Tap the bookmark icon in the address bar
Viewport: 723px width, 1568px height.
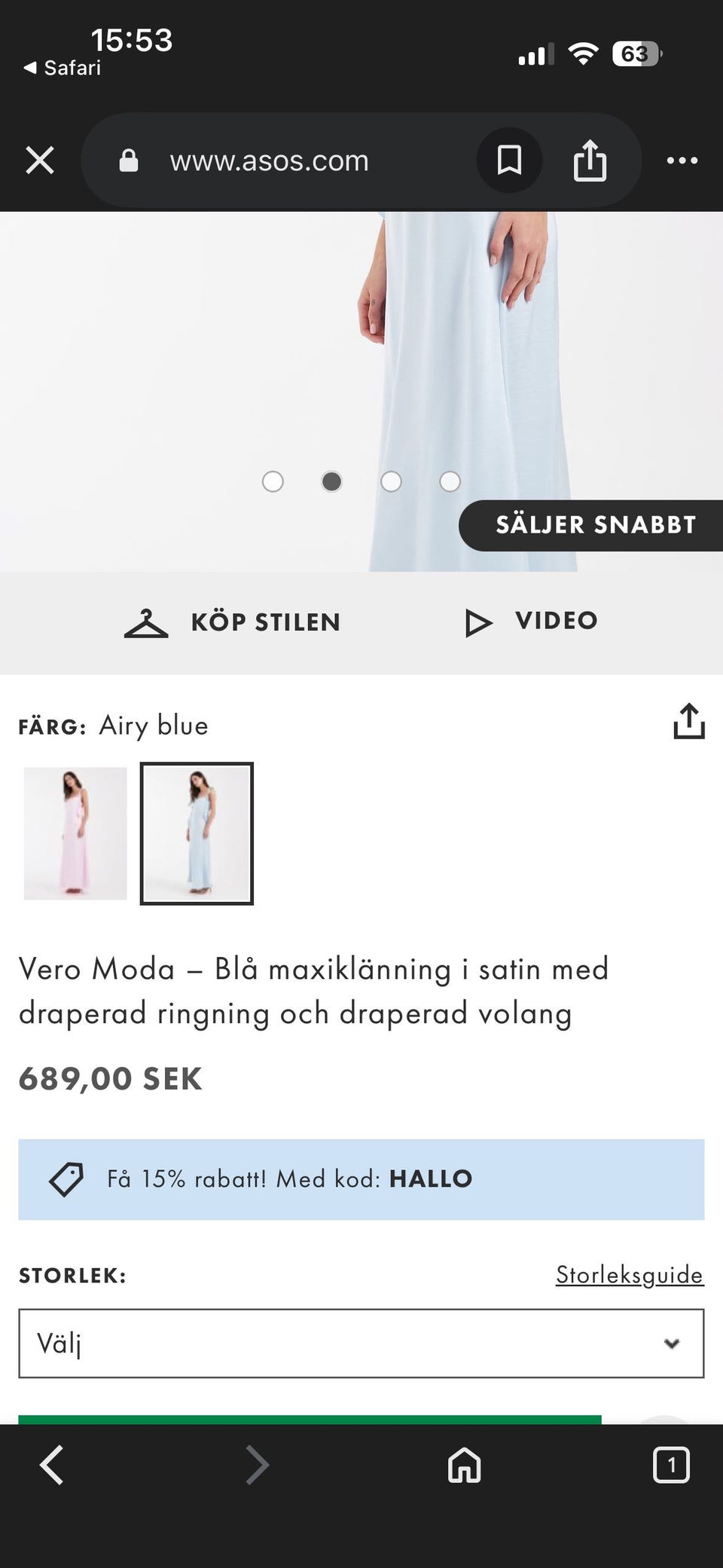click(509, 160)
